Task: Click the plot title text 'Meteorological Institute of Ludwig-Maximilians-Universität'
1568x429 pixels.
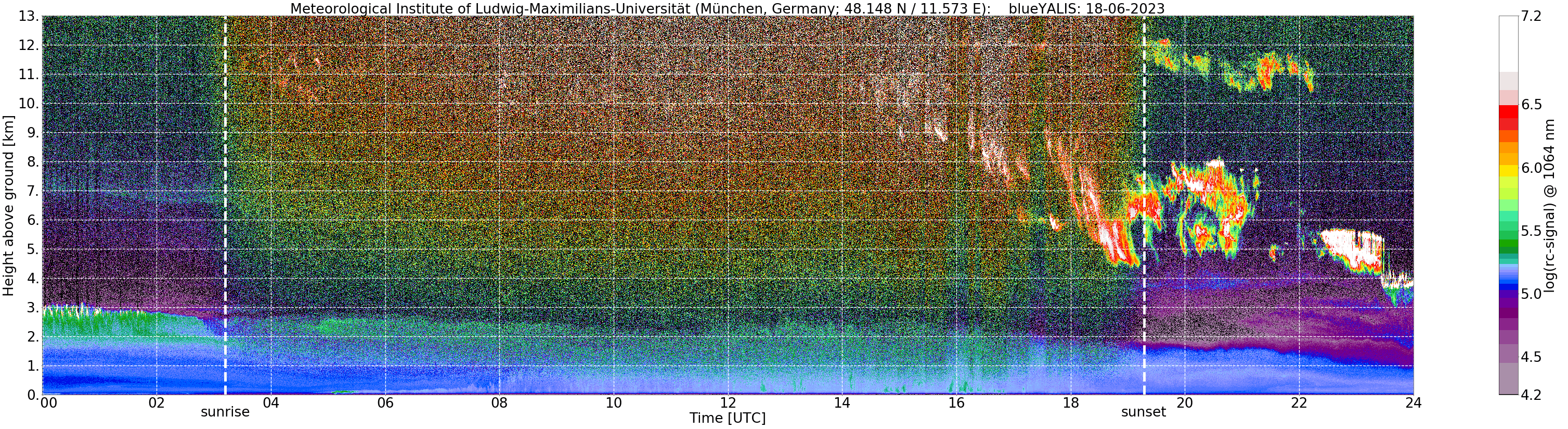Action: tap(490, 8)
